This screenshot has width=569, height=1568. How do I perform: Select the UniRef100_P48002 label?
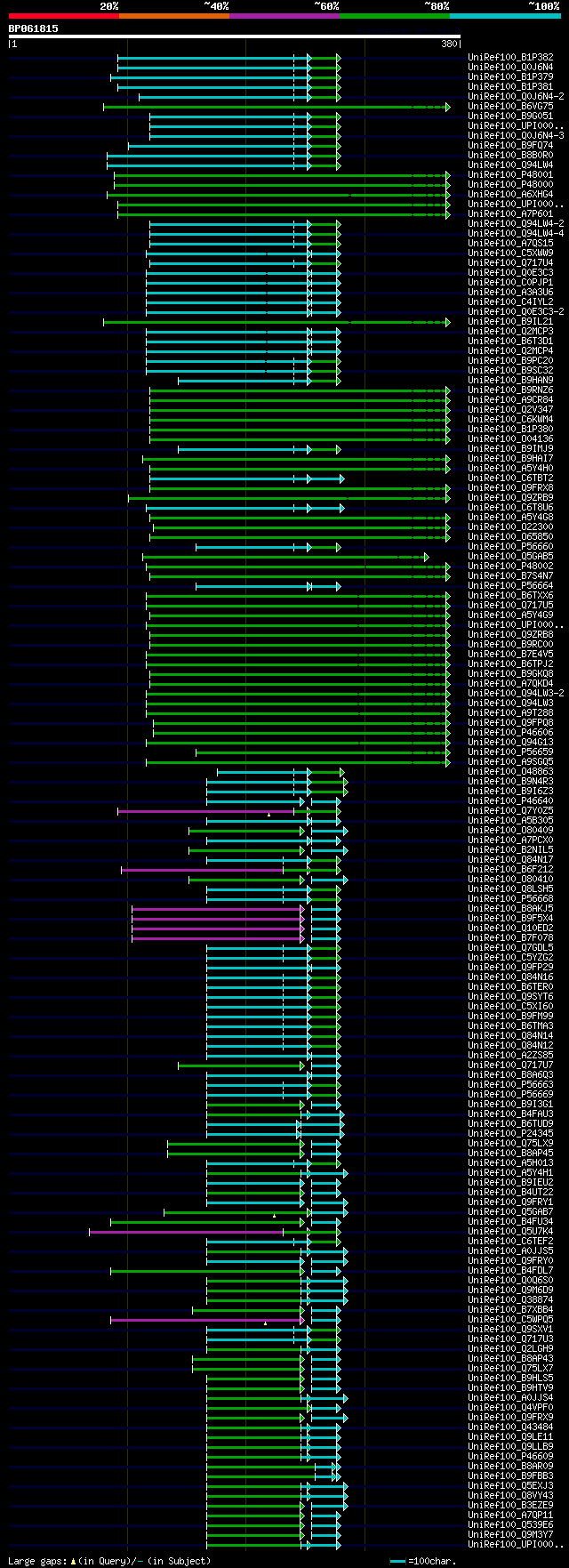[510, 567]
